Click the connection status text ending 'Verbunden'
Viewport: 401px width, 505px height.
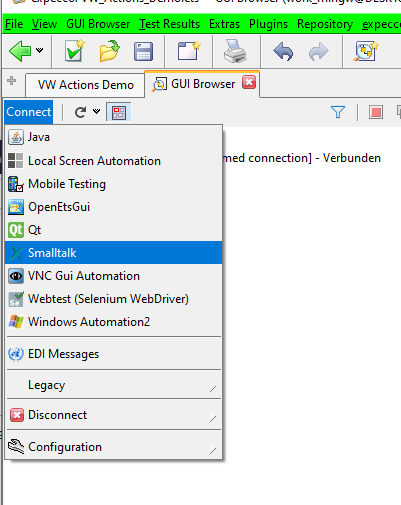301,158
